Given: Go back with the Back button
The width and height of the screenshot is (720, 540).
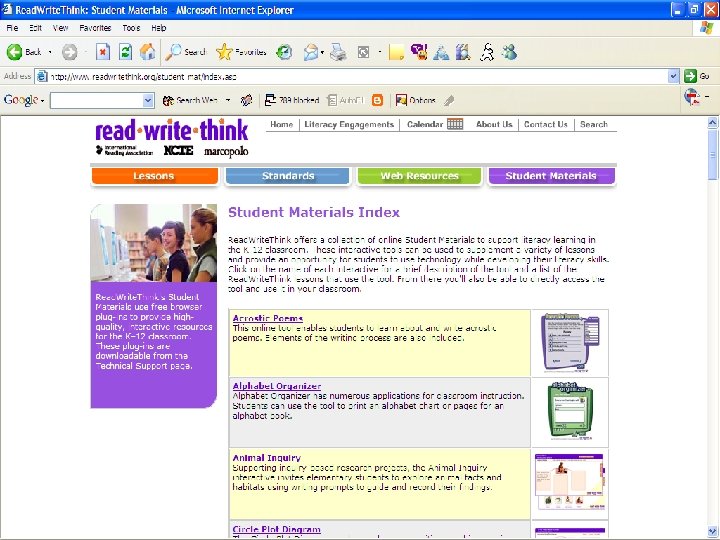Looking at the screenshot, I should tap(24, 52).
